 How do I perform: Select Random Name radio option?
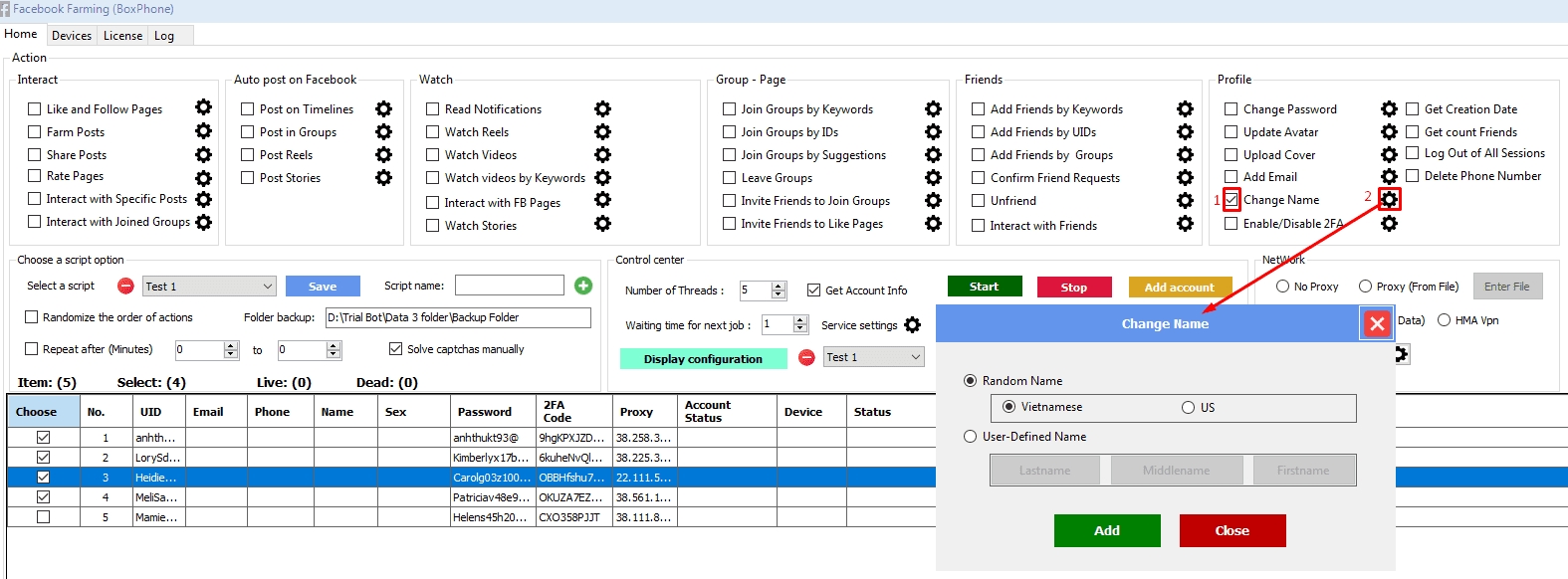[970, 380]
